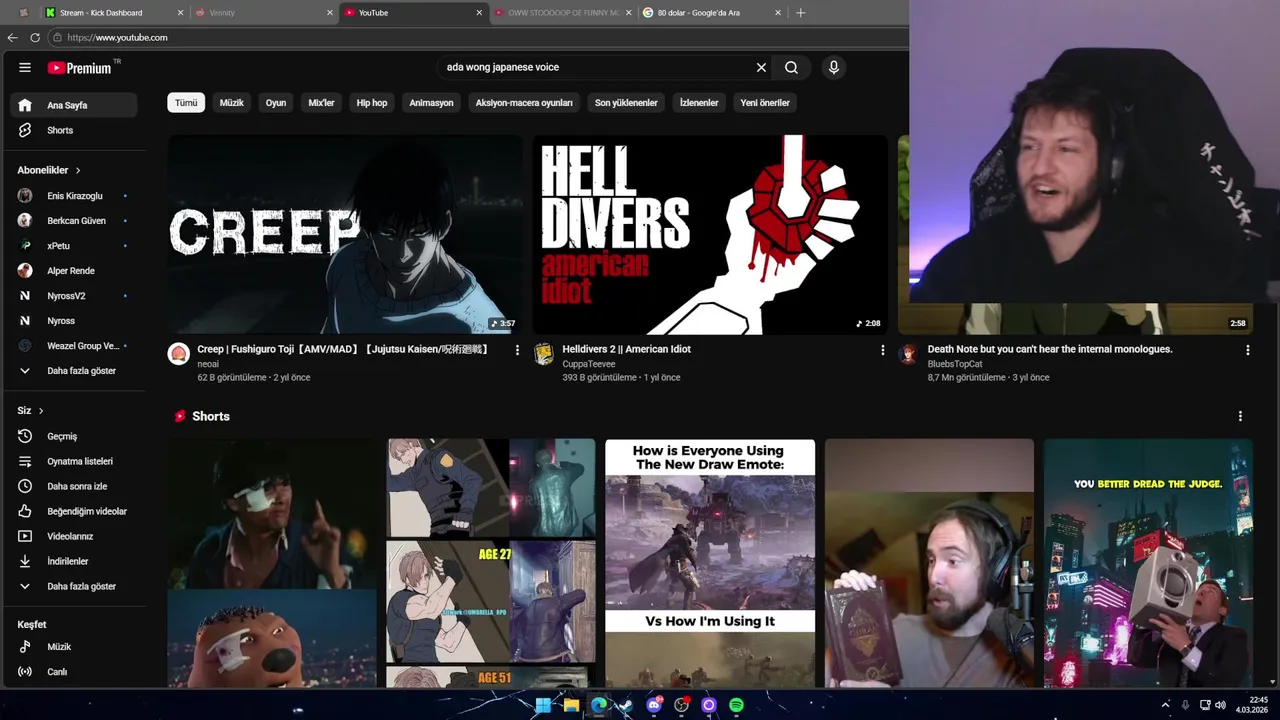The image size is (1280, 720).
Task: Expand Daha fazla göster under Siz
Action: click(73, 586)
